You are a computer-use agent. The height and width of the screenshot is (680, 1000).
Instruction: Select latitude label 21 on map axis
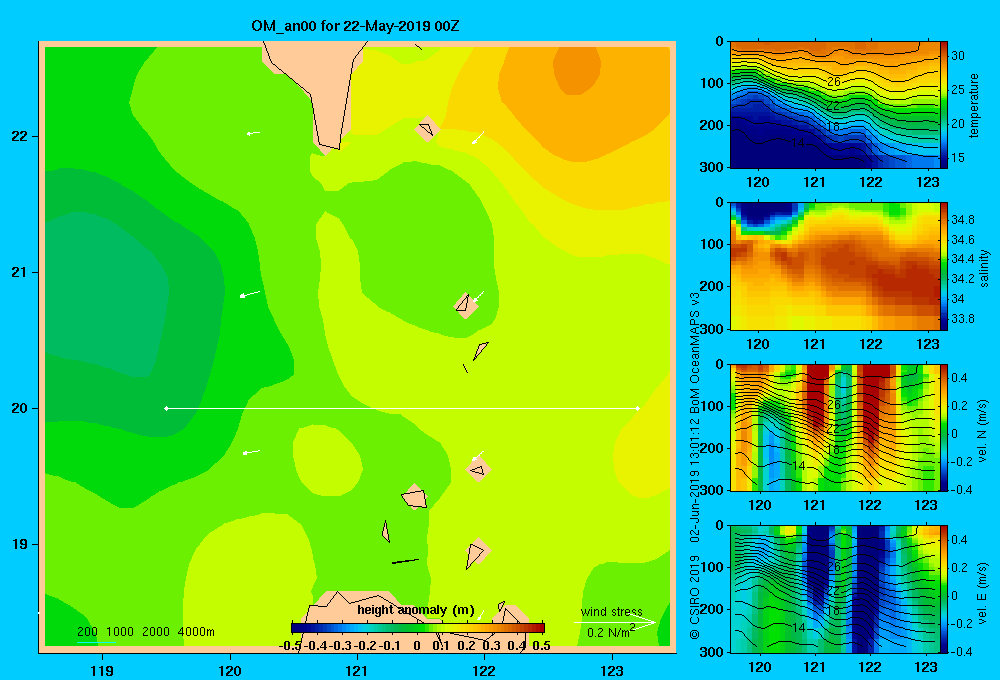coord(20,272)
